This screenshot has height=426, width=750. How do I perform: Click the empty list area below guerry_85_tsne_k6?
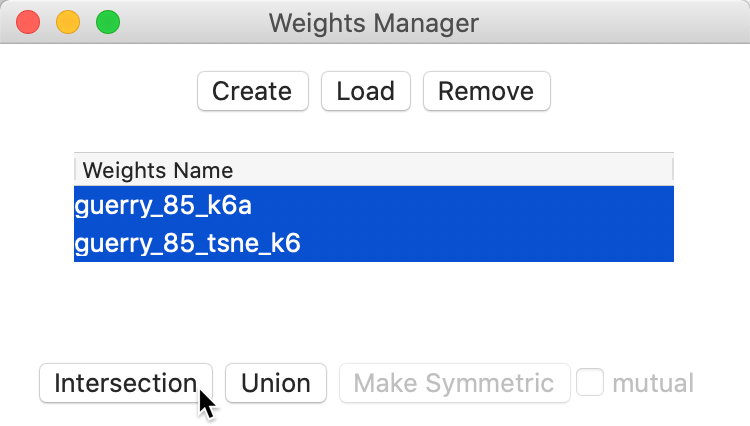(373, 300)
